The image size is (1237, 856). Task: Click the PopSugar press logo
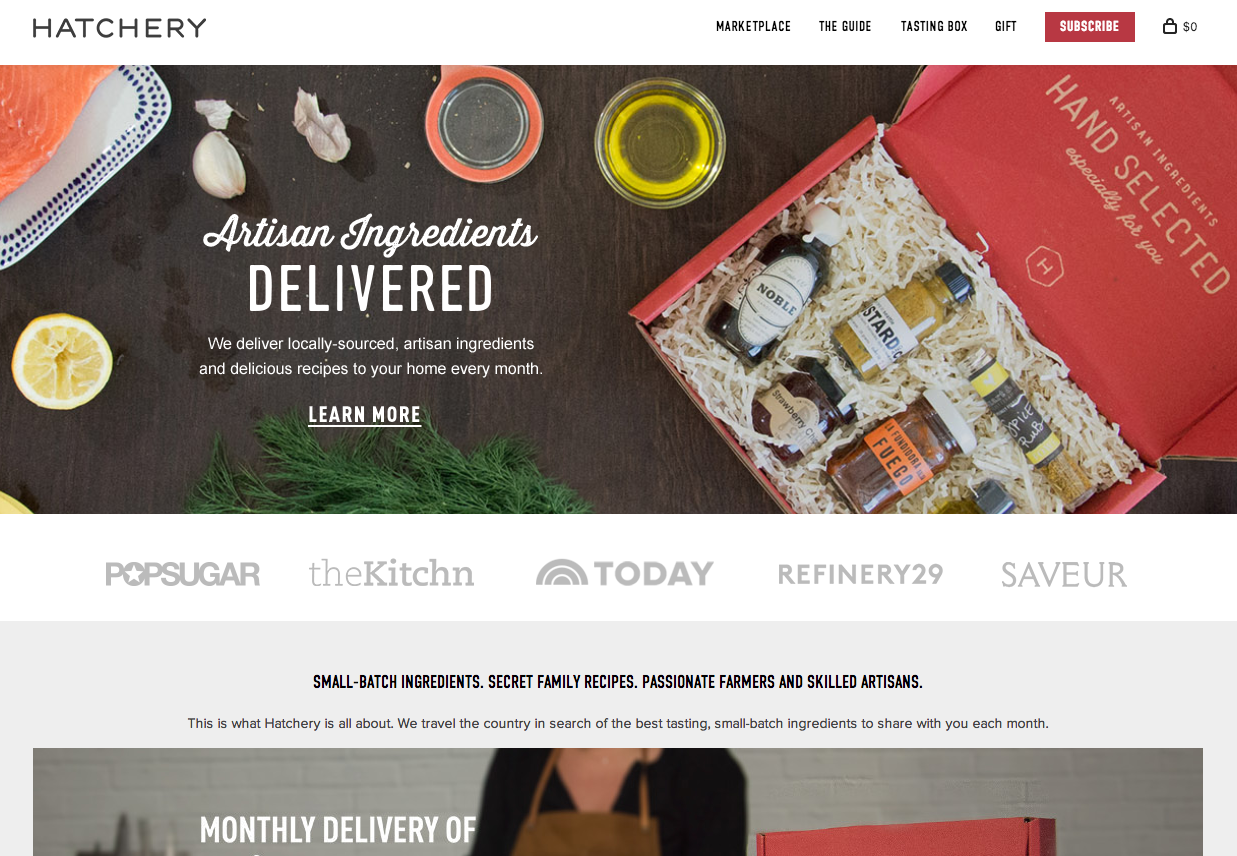[x=183, y=574]
